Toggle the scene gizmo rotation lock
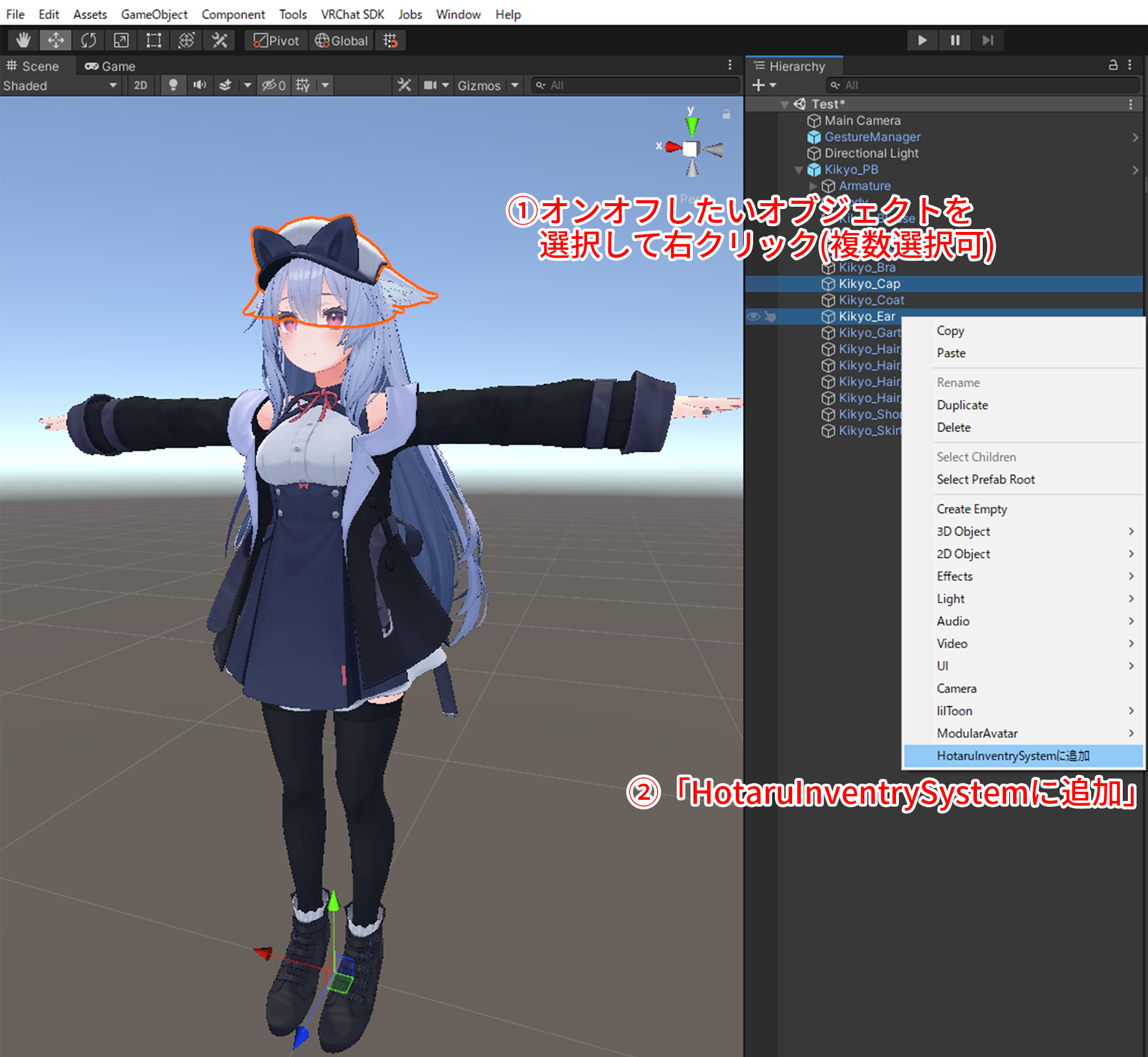1148x1057 pixels. pyautogui.click(x=726, y=114)
